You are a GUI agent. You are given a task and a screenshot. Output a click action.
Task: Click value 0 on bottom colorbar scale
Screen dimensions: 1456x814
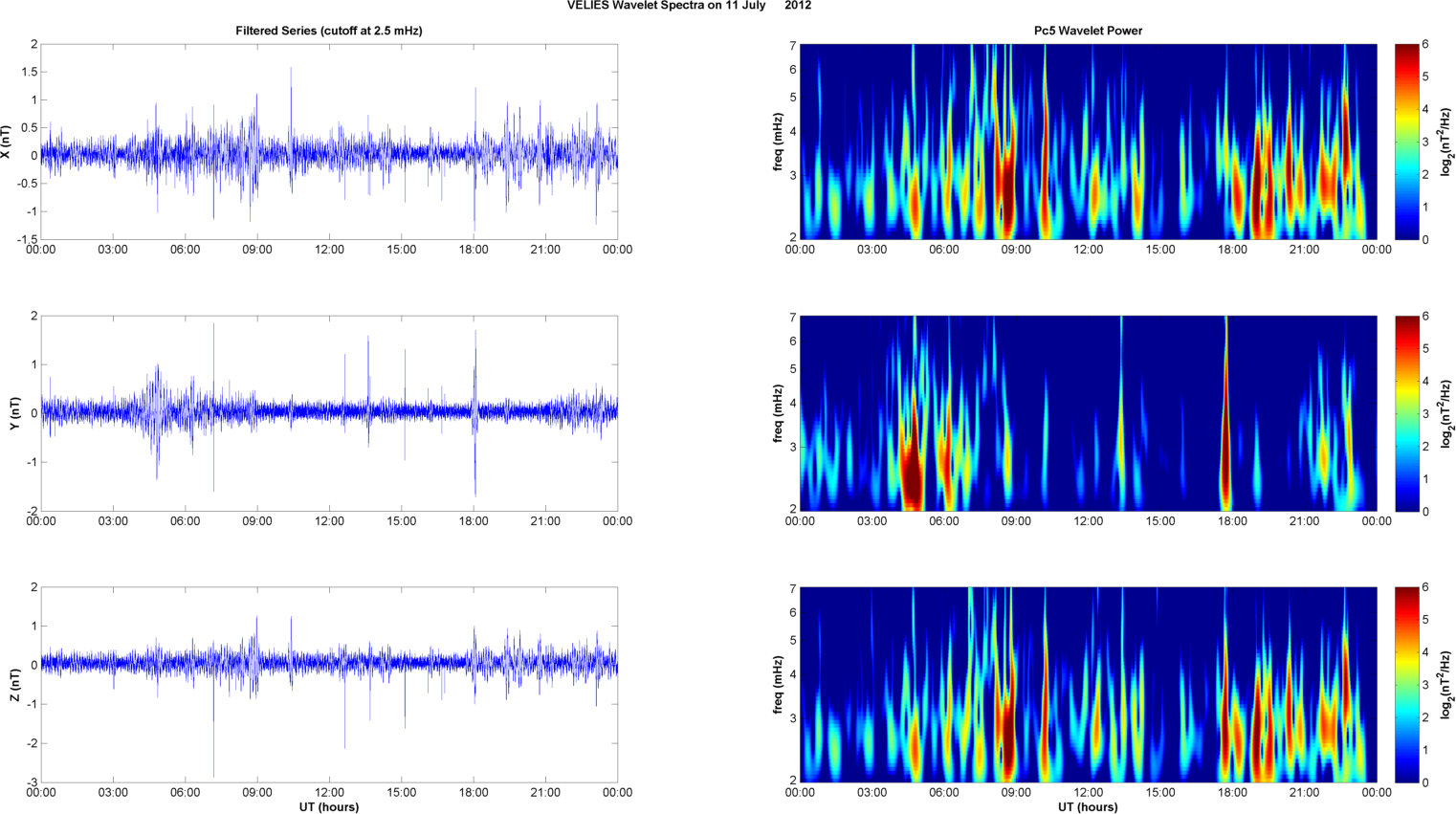tap(1425, 783)
